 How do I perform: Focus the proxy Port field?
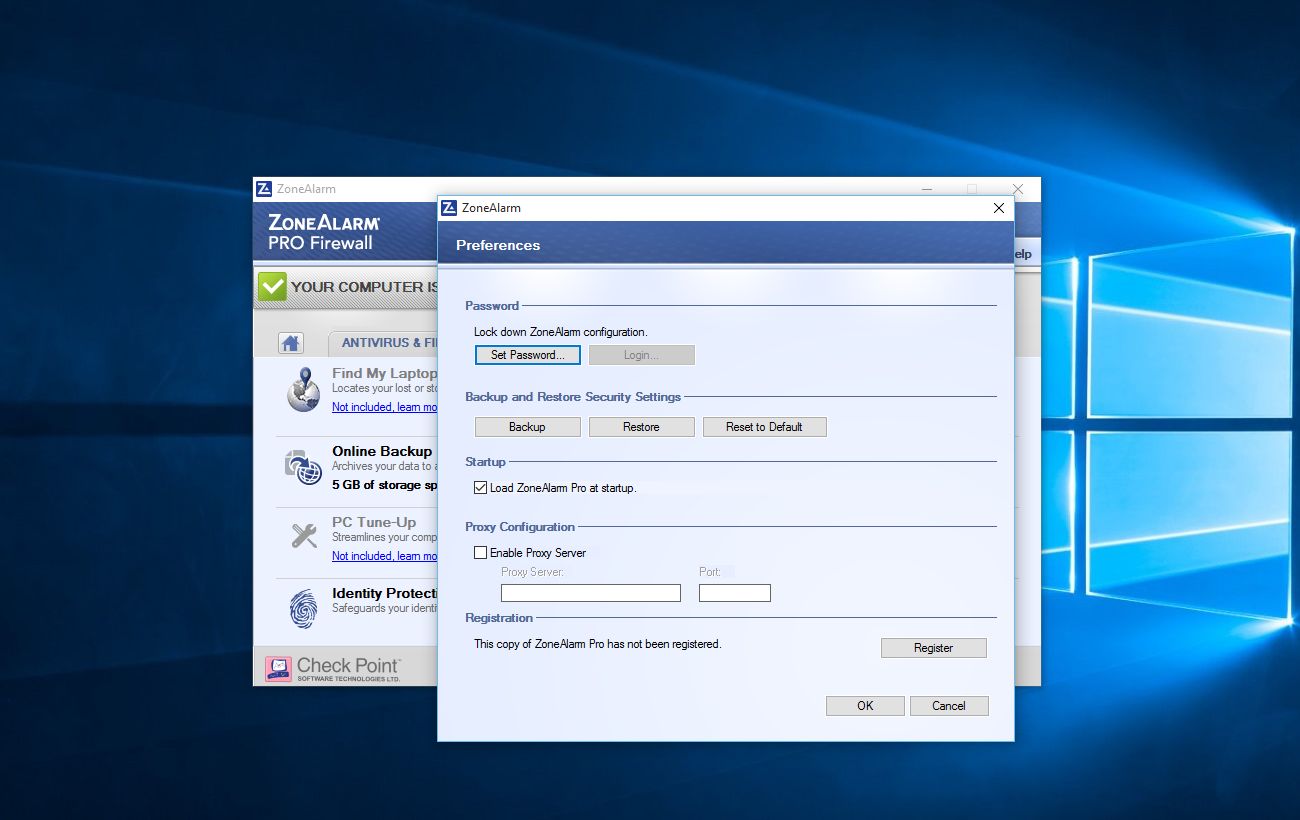[x=734, y=593]
